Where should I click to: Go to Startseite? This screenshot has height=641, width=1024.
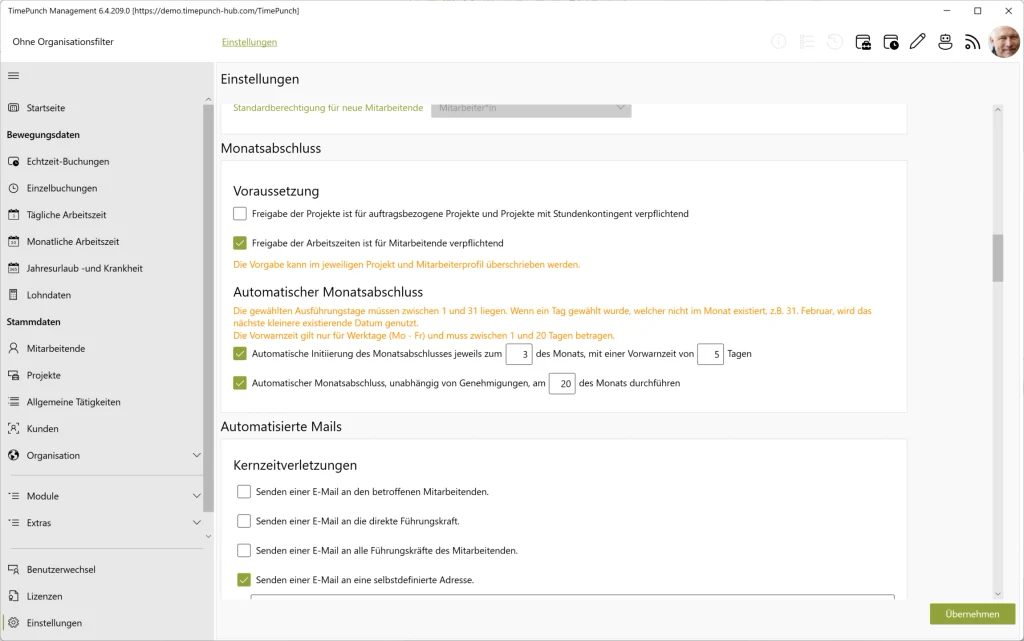(x=46, y=108)
